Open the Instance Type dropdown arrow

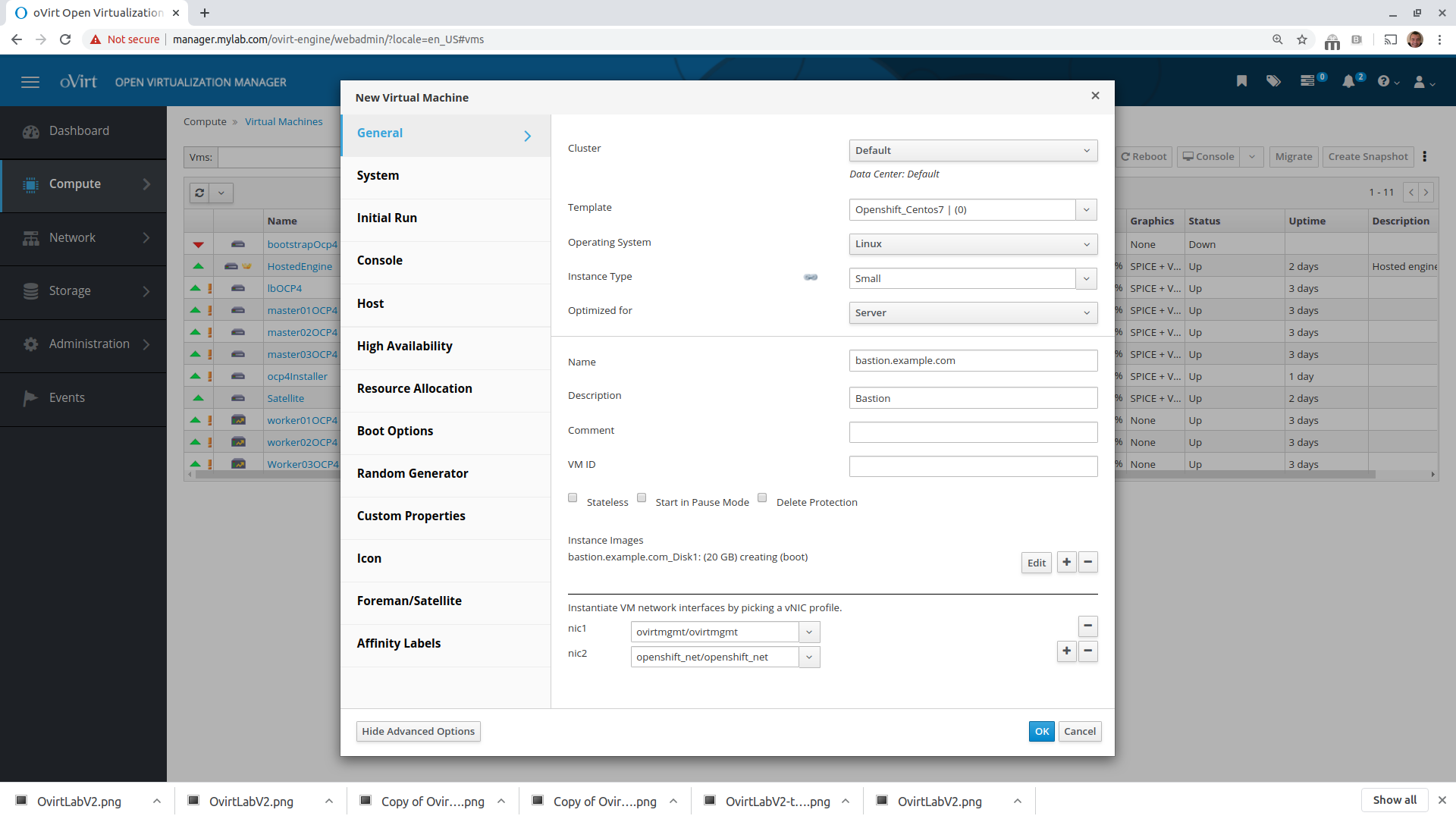(1086, 278)
